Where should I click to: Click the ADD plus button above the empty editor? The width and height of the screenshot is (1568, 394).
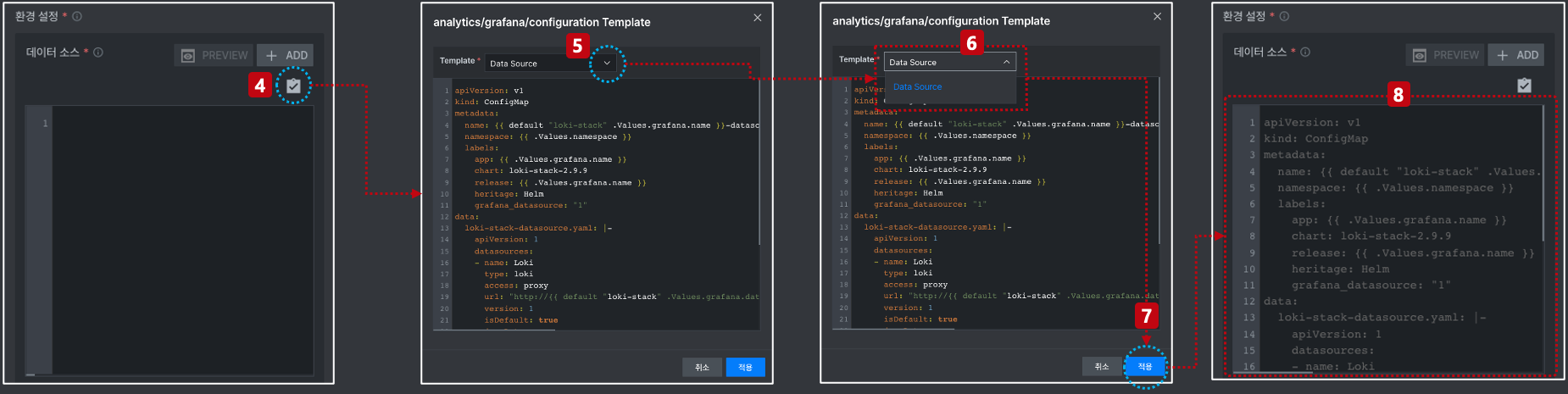(x=286, y=55)
